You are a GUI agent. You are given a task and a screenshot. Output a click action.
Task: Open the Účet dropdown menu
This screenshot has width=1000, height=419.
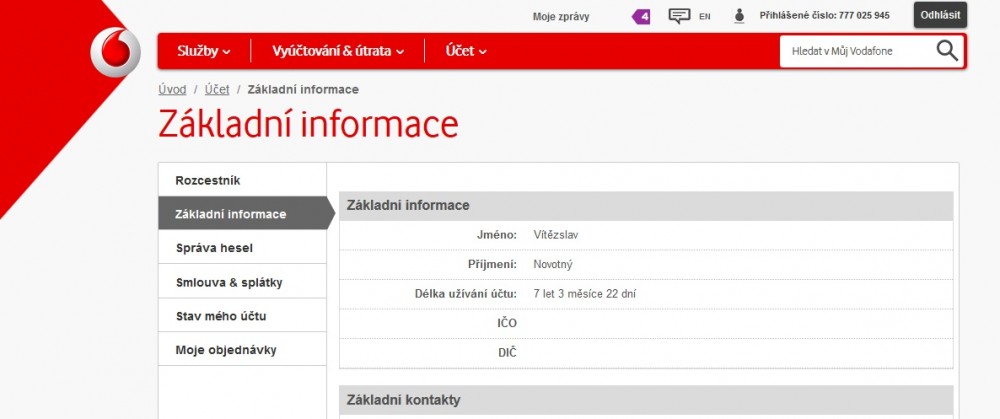pos(466,51)
